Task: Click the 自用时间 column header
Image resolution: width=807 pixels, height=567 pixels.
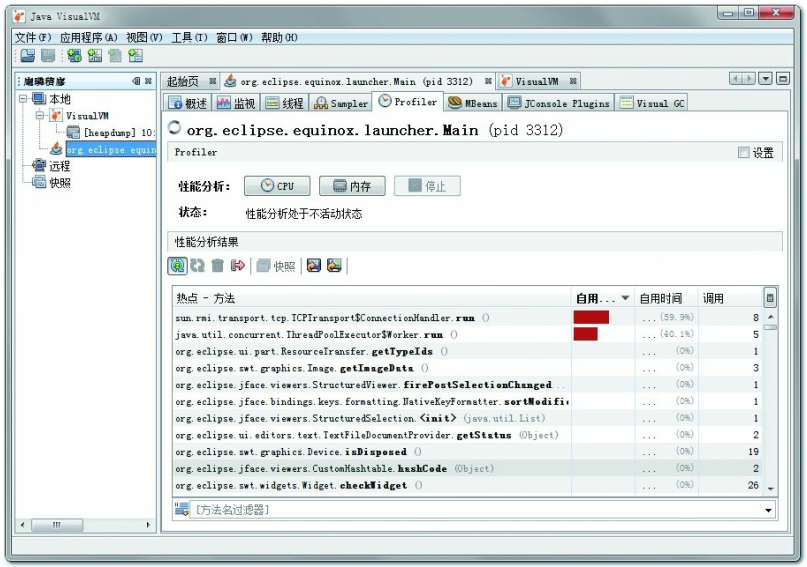Action: [666, 298]
